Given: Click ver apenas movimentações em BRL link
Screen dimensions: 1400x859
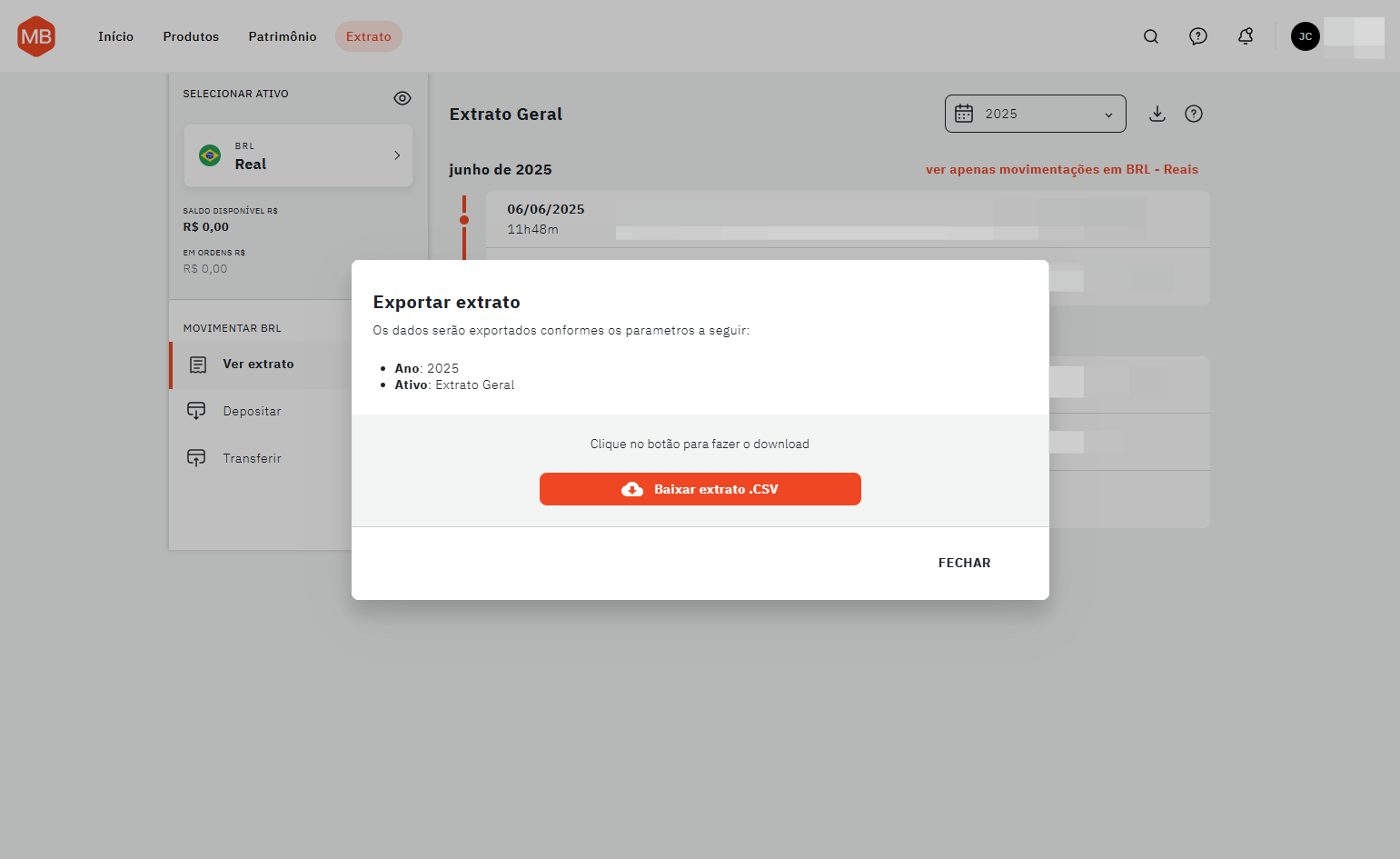Looking at the screenshot, I should [1062, 169].
